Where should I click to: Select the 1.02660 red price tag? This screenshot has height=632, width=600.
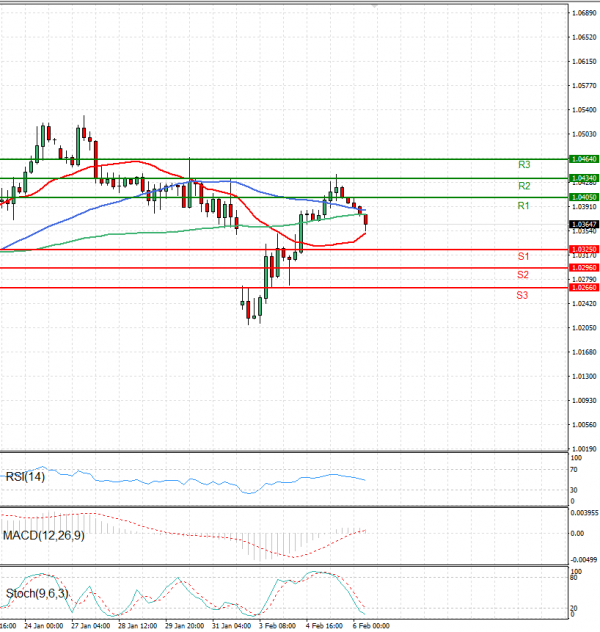[584, 287]
